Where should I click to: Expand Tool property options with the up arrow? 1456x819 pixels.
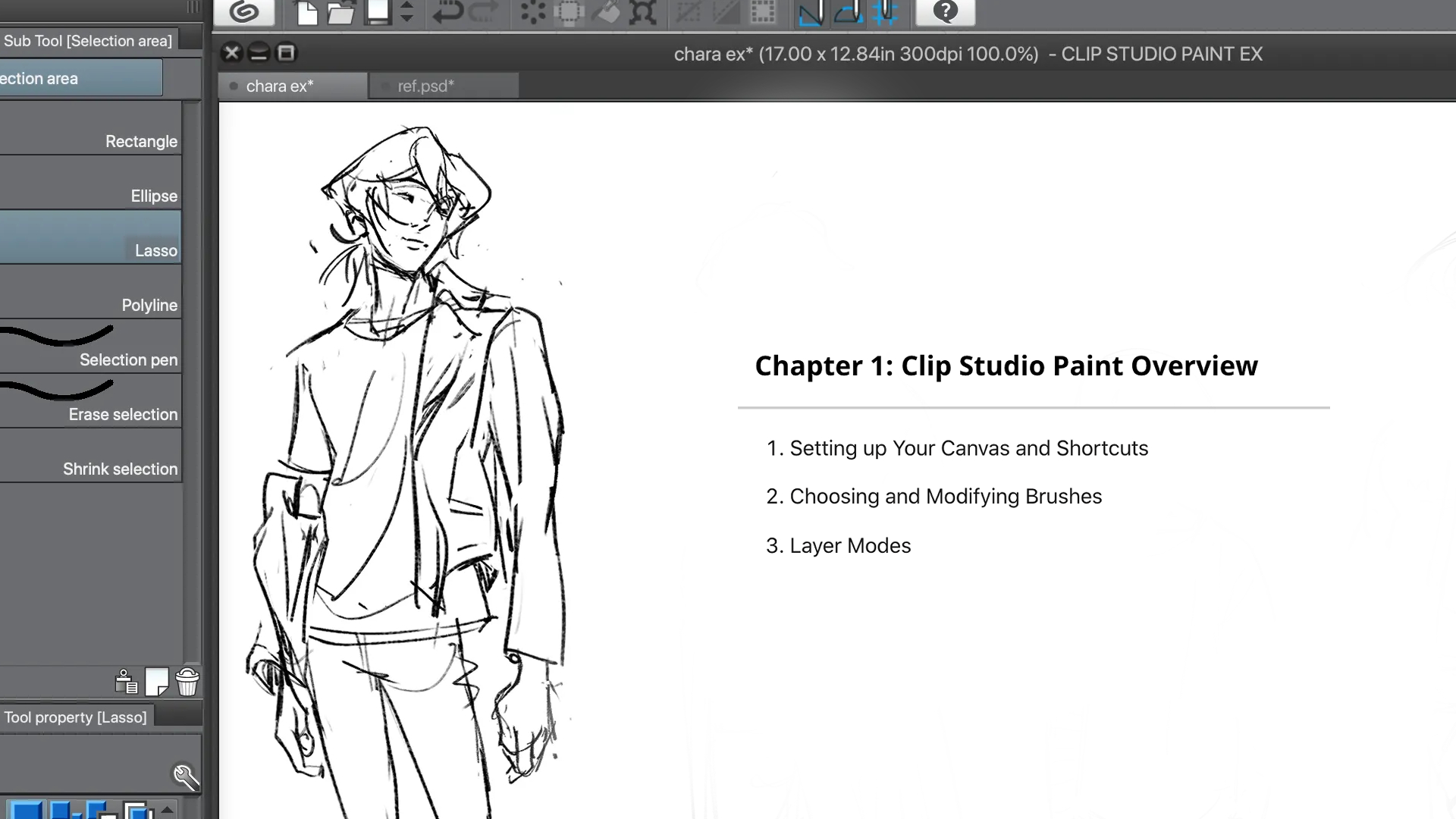click(x=167, y=810)
